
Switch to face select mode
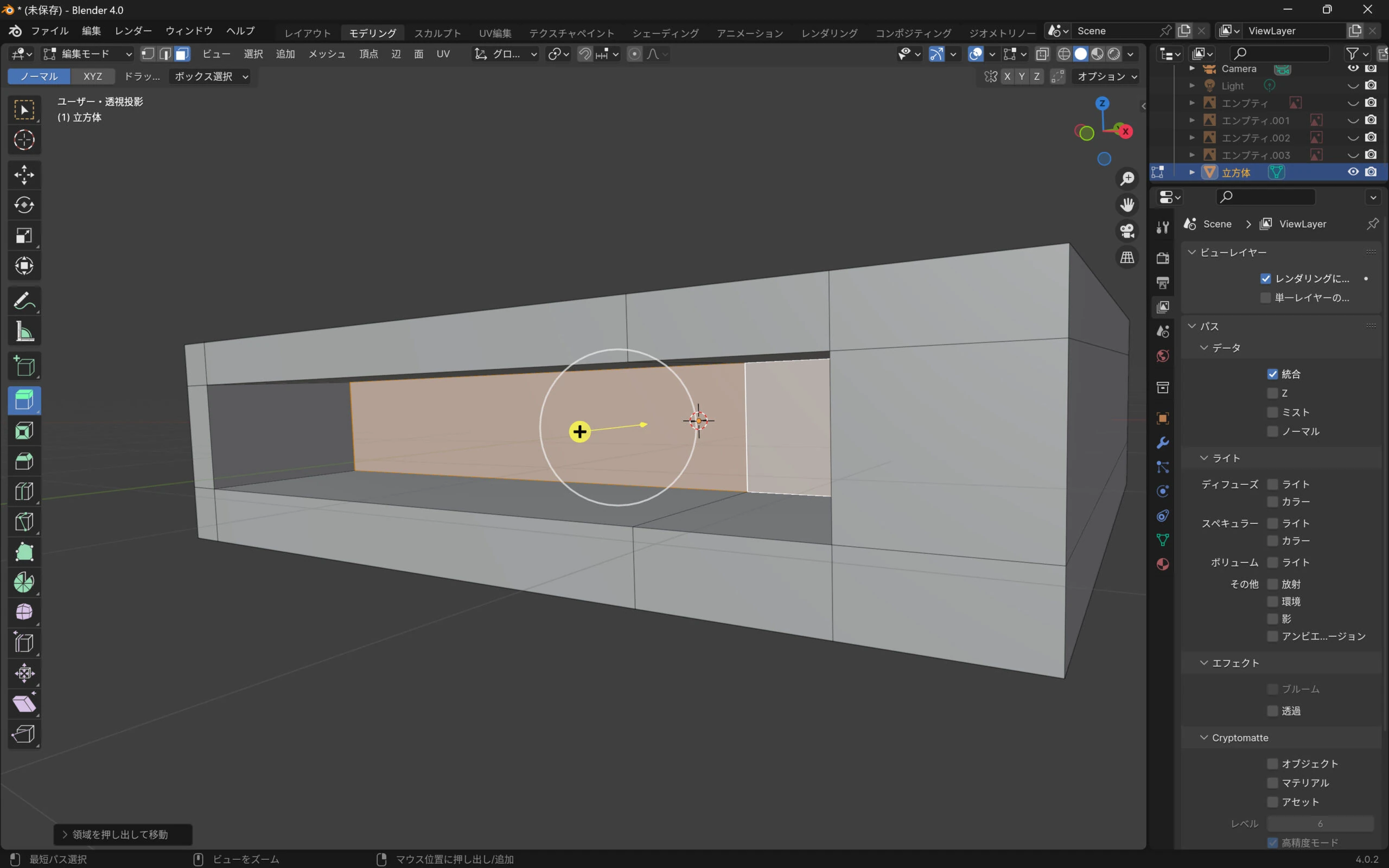(182, 54)
